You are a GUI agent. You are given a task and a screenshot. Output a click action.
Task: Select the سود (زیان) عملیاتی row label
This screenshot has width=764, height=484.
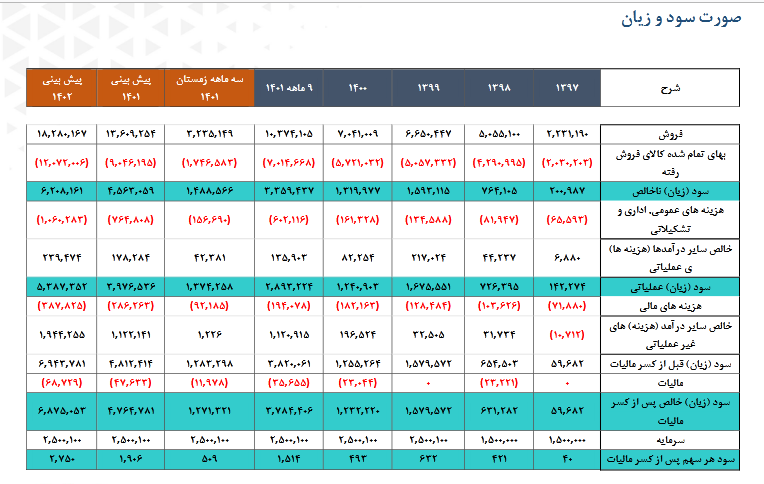pos(692,287)
